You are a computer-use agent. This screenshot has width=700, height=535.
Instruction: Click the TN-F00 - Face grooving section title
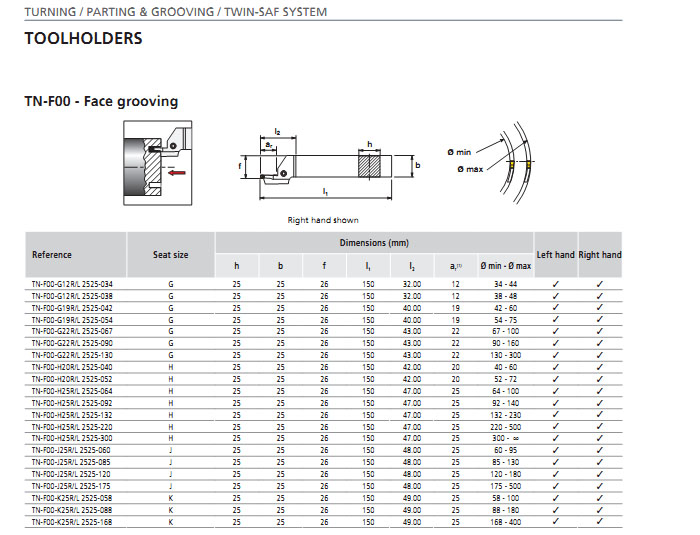(101, 101)
